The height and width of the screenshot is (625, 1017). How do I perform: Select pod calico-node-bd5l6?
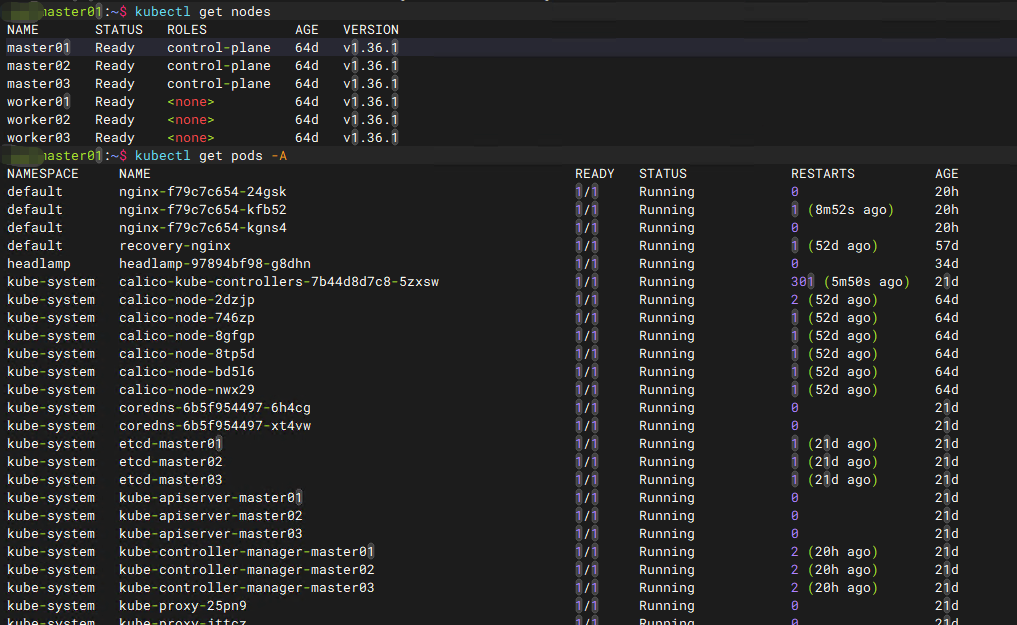click(x=187, y=372)
